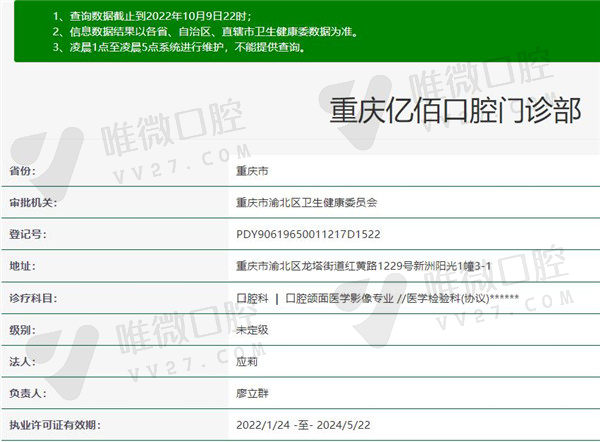Select the level value 未定级

[252, 329]
